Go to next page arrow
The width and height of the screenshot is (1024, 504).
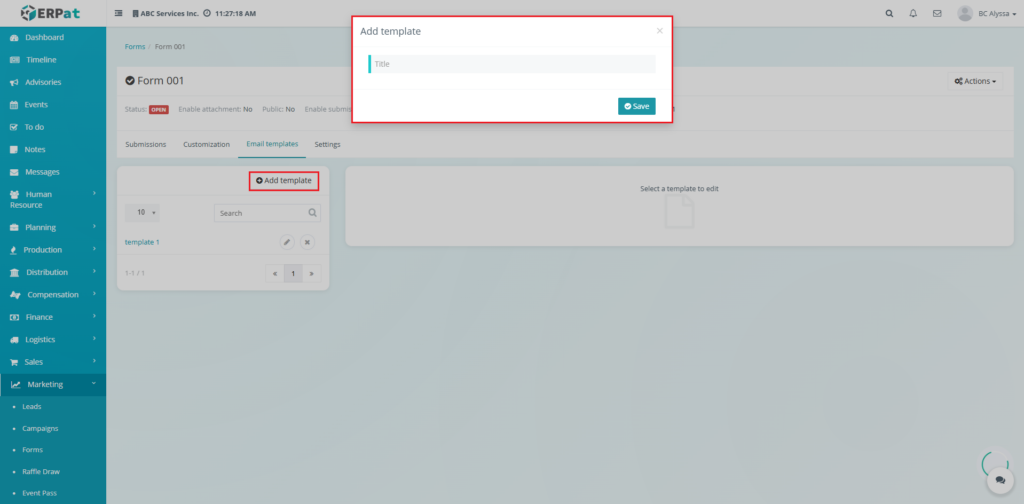[312, 274]
